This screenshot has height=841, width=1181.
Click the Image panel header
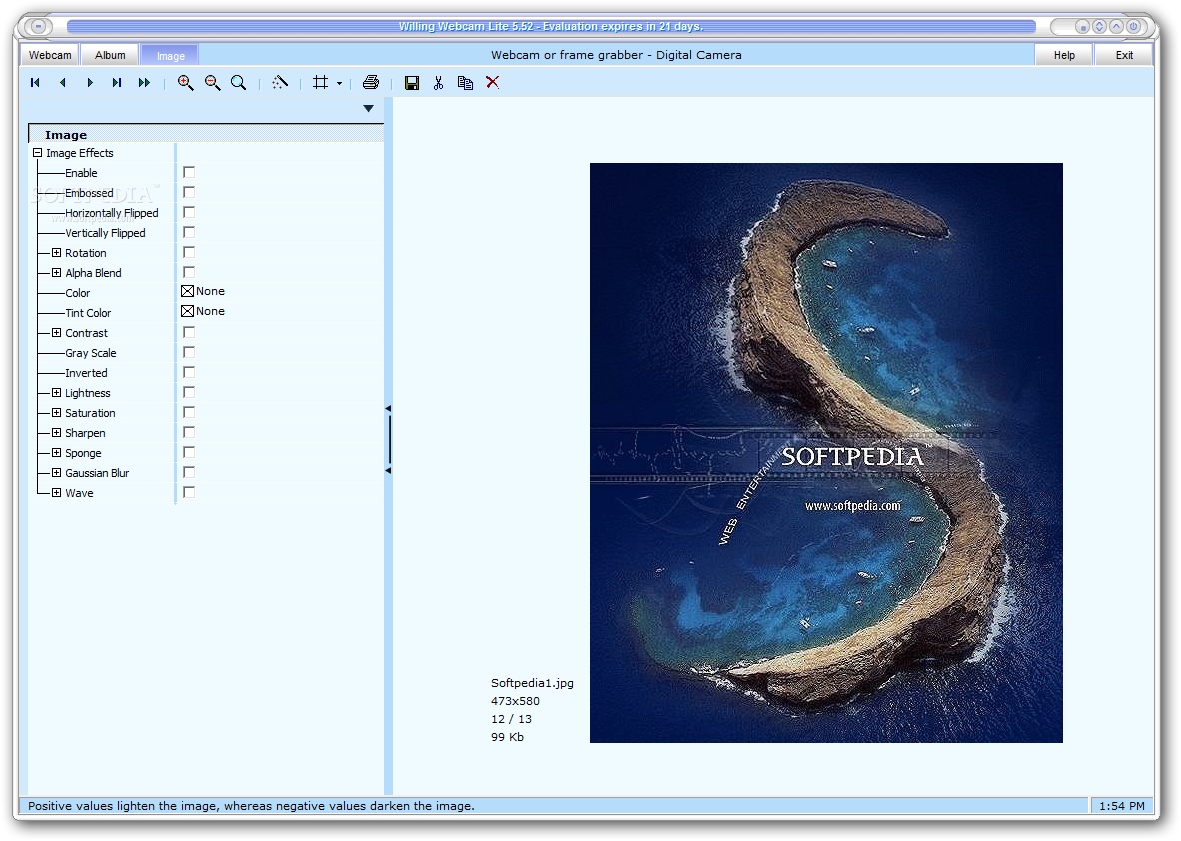pos(206,135)
